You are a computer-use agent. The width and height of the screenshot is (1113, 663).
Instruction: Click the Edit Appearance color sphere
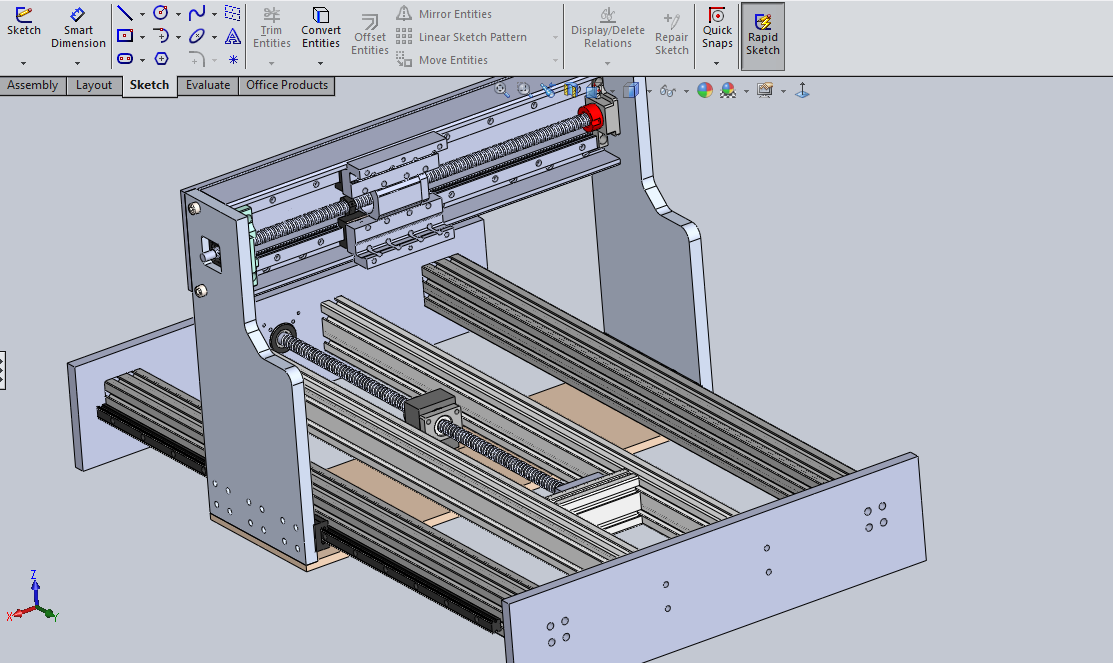point(705,90)
